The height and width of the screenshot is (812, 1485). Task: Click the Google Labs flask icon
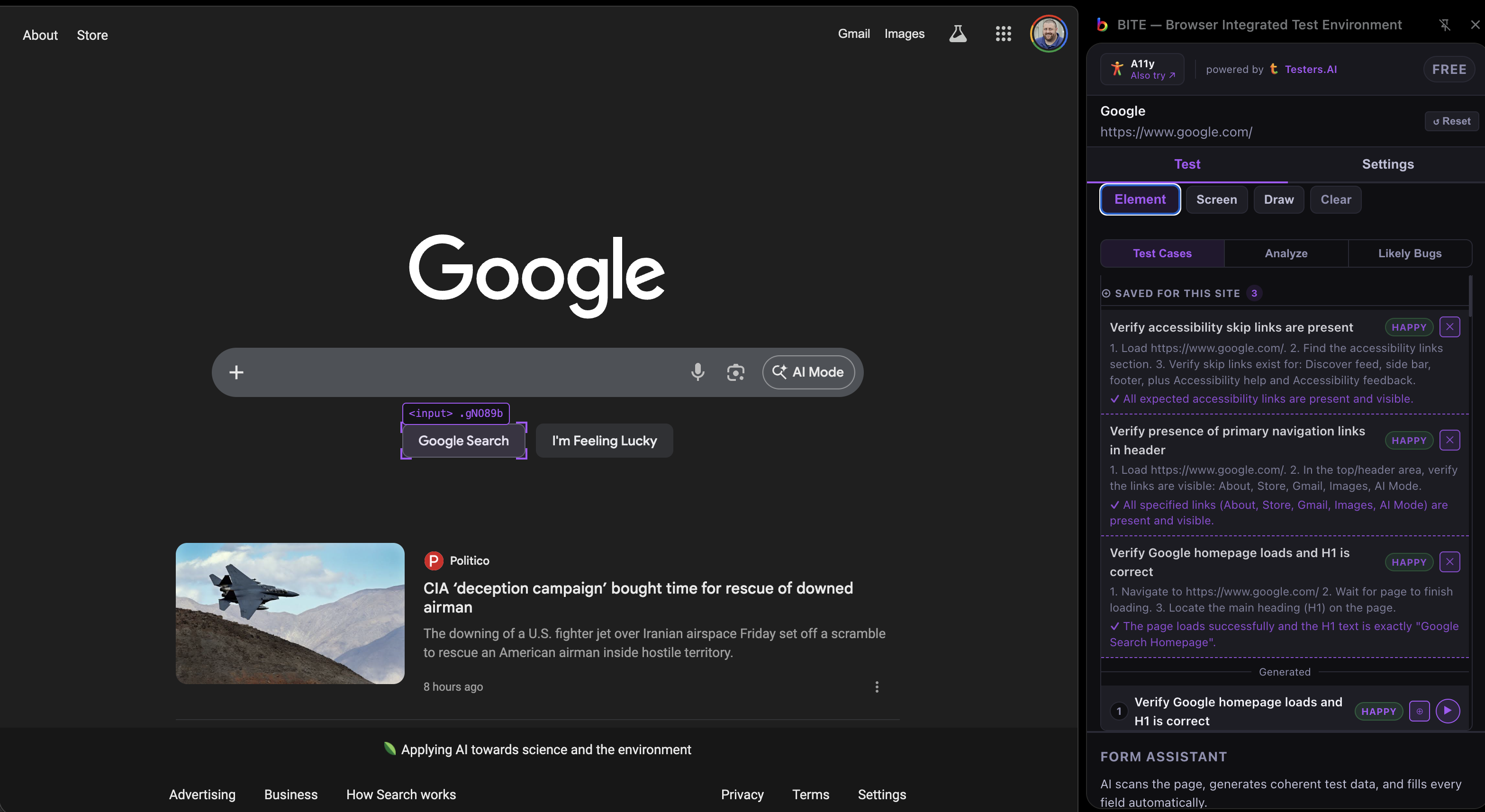click(958, 34)
